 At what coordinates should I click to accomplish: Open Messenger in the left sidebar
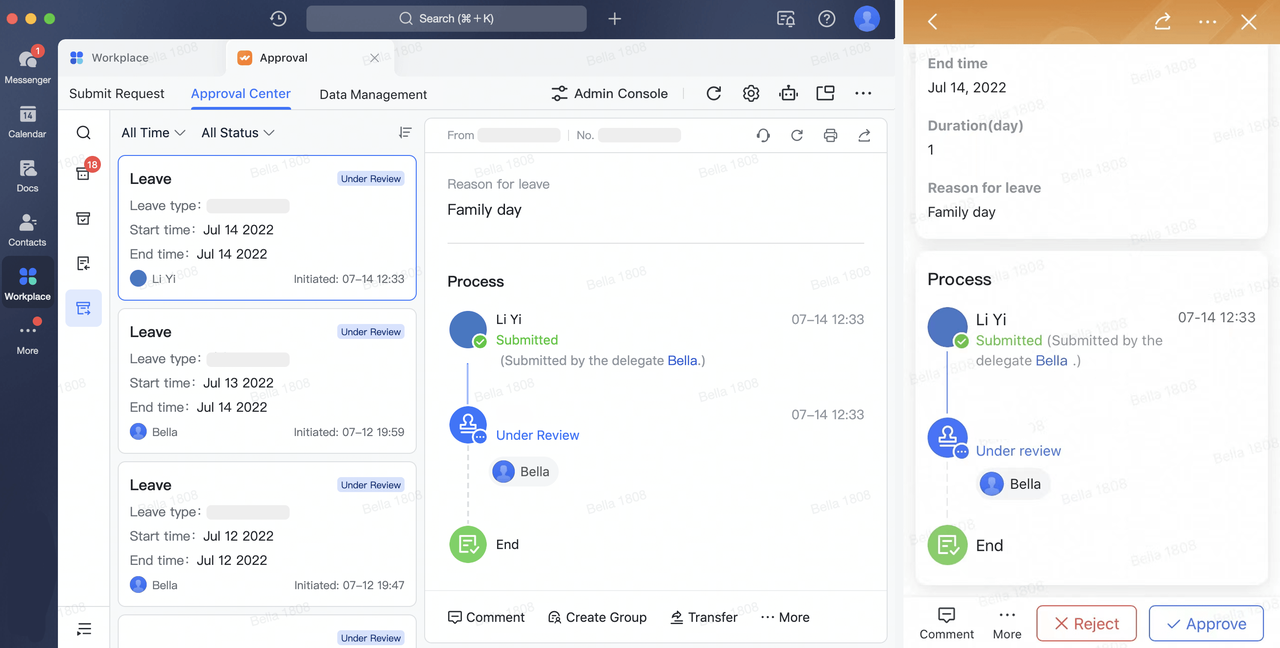[27, 66]
